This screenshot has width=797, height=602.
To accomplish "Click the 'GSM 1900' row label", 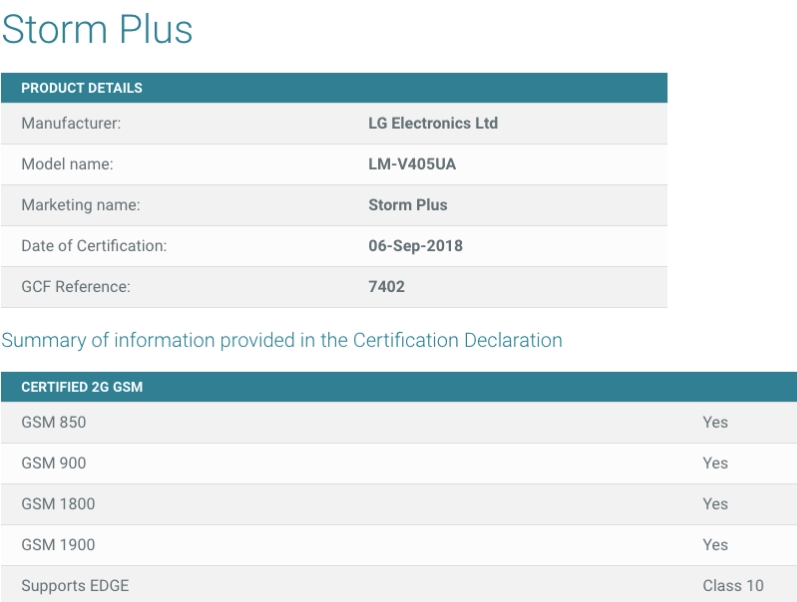I will (x=58, y=545).
